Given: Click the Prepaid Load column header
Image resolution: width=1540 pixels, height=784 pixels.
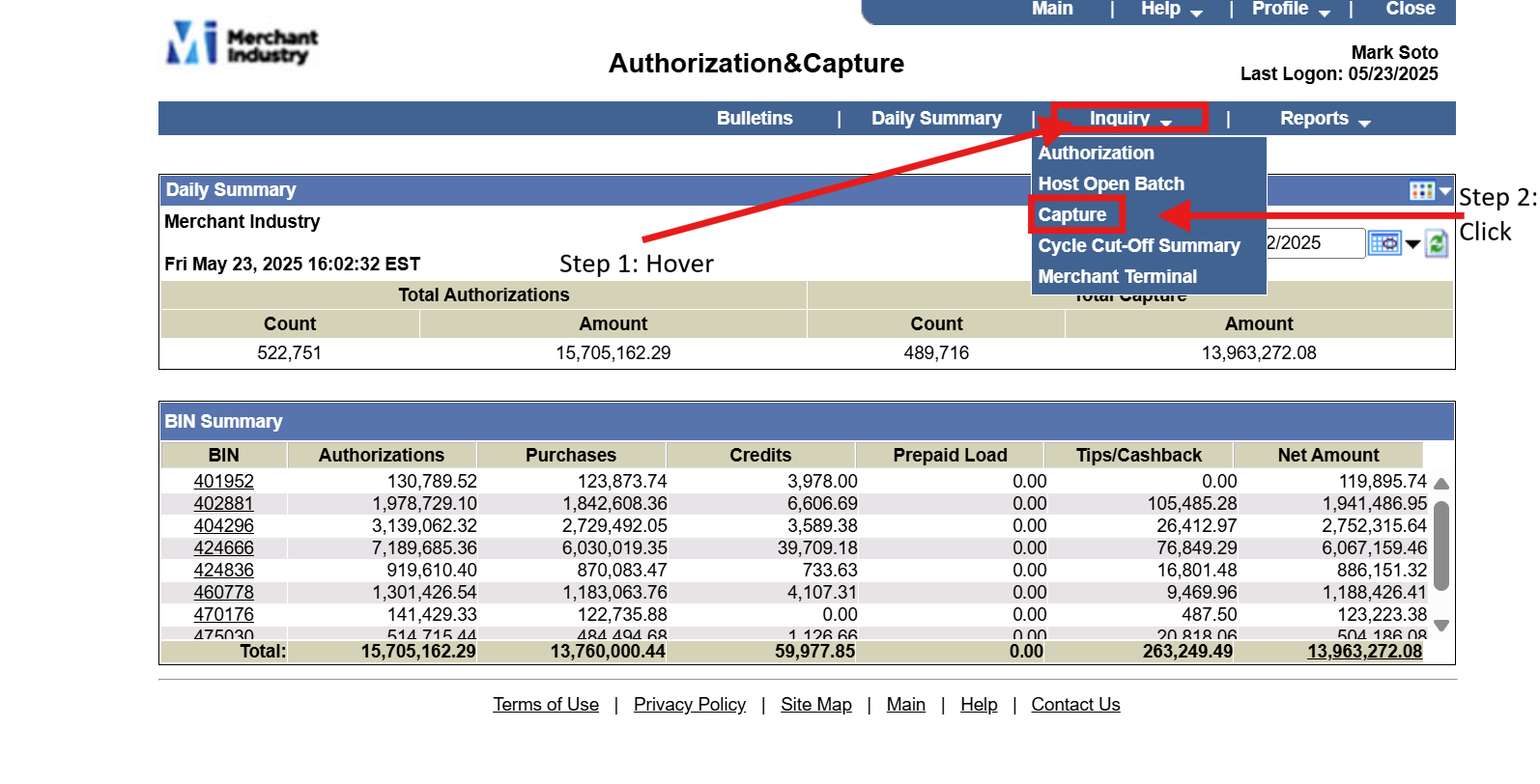Looking at the screenshot, I should coord(950,455).
